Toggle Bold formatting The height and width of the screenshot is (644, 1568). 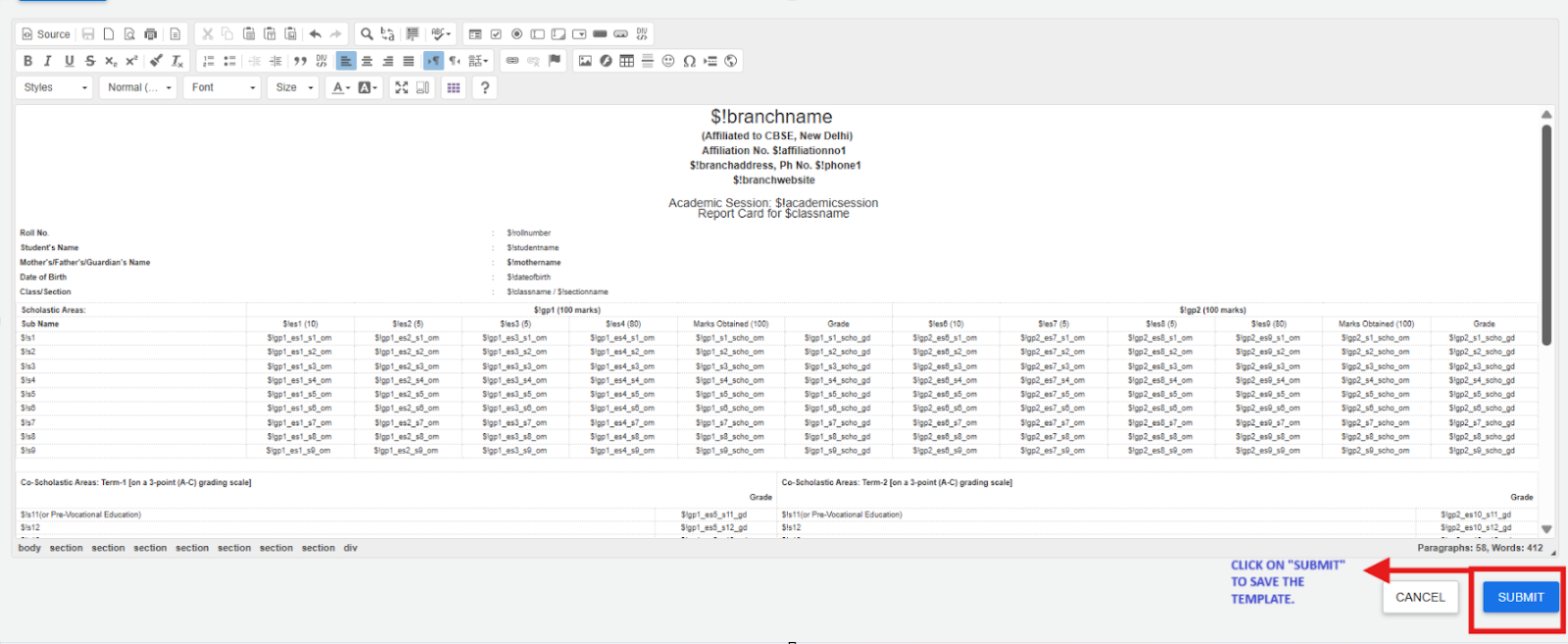(x=27, y=61)
